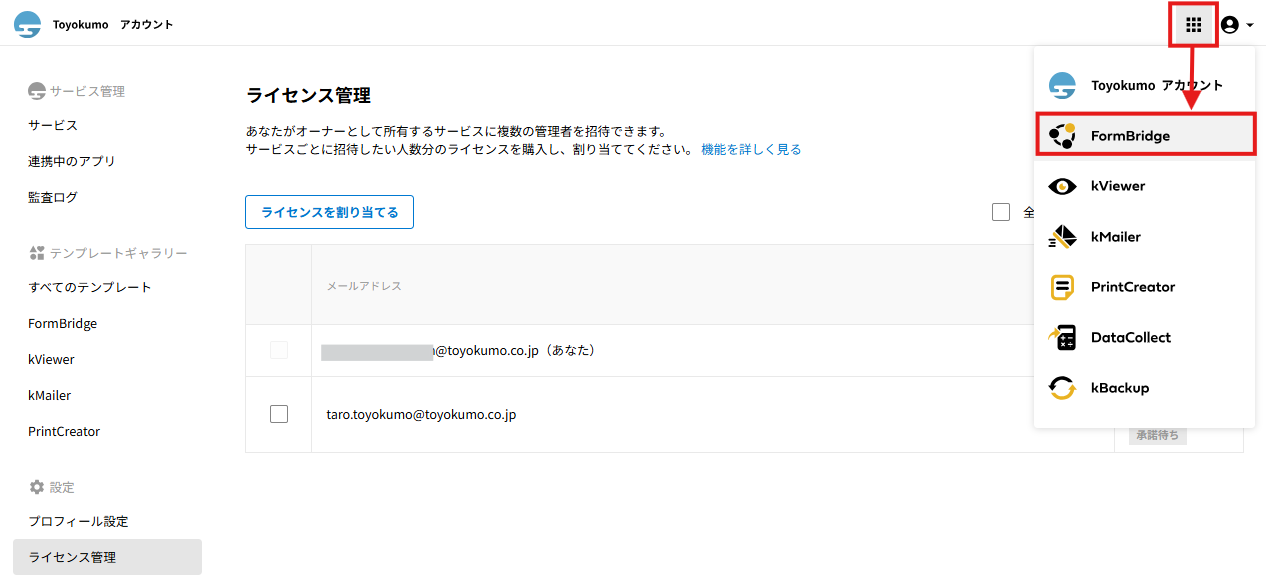Open kViewer eye icon in app menu

[x=1062, y=186]
